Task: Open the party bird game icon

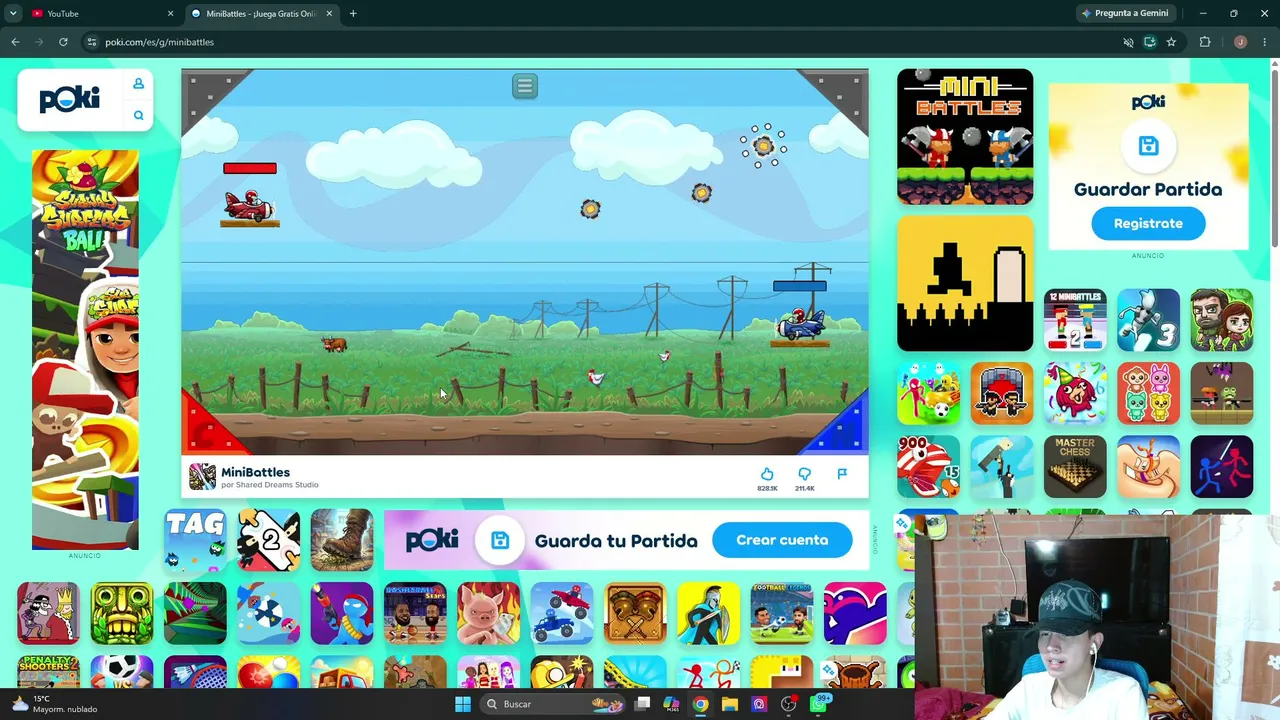Action: (1075, 393)
